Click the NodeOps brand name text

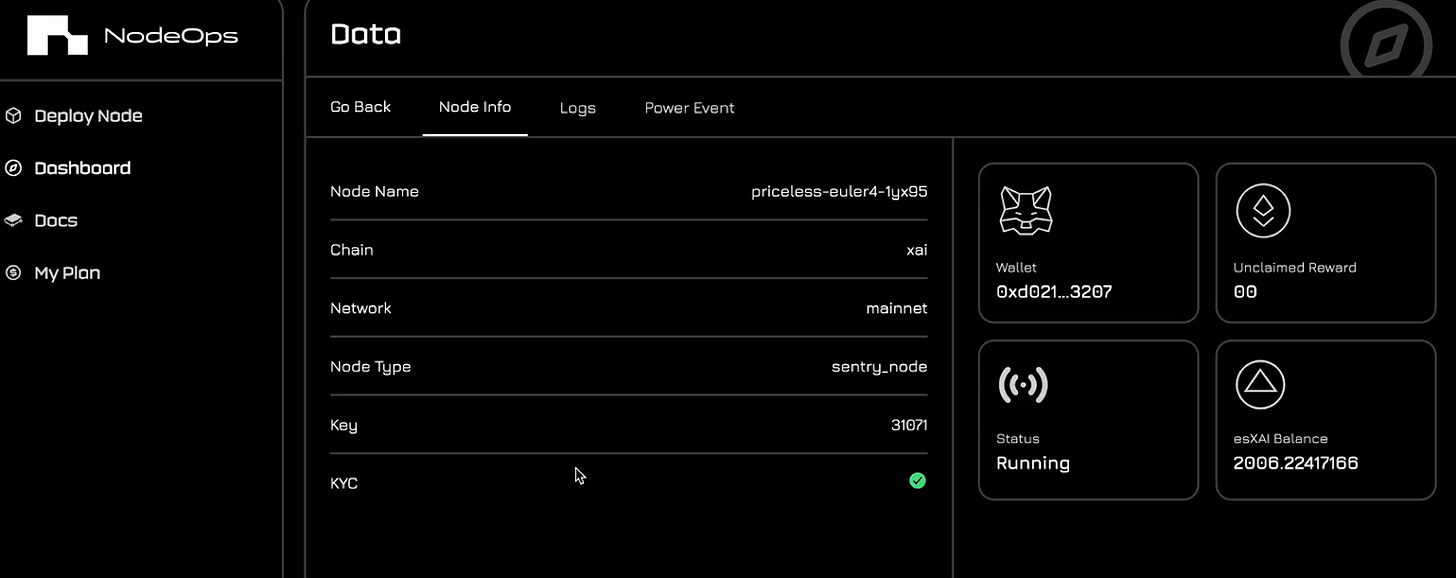(171, 36)
